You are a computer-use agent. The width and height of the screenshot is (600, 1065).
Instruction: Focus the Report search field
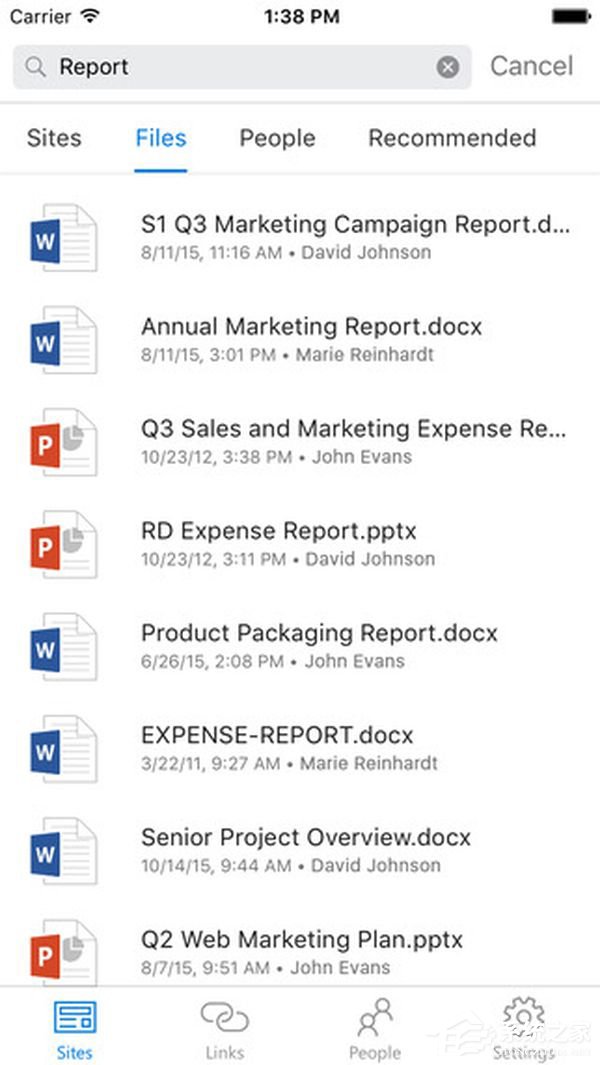(x=242, y=67)
